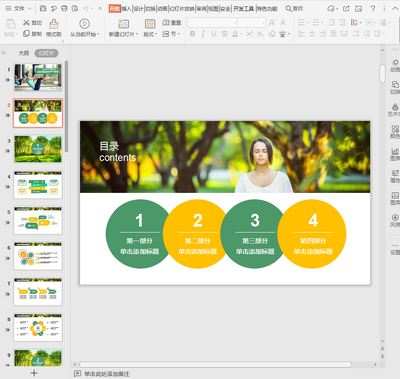Toggle Underline formatting
Viewport: 400px width, 379px height.
click(214, 34)
